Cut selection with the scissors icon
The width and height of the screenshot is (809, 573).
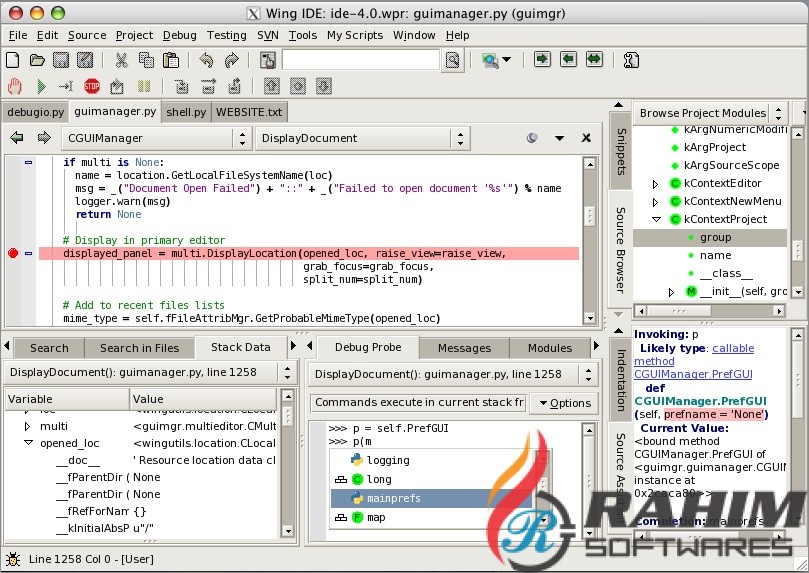click(121, 60)
